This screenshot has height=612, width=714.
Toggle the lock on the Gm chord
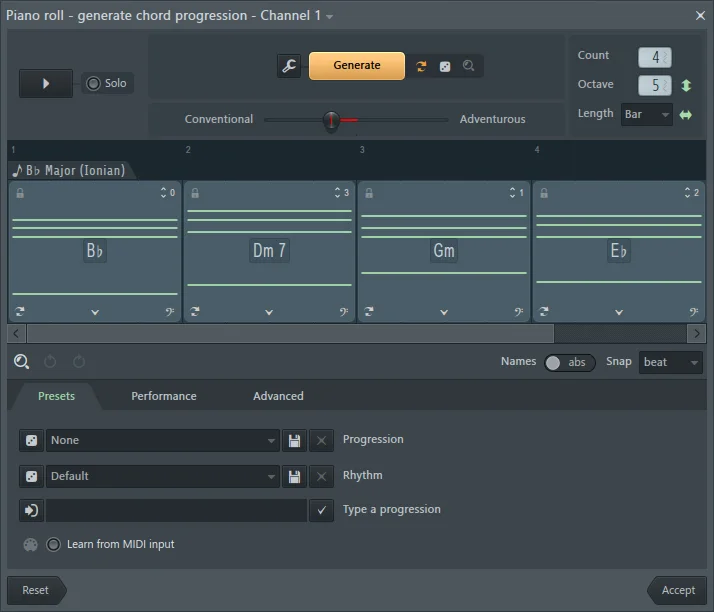point(369,193)
